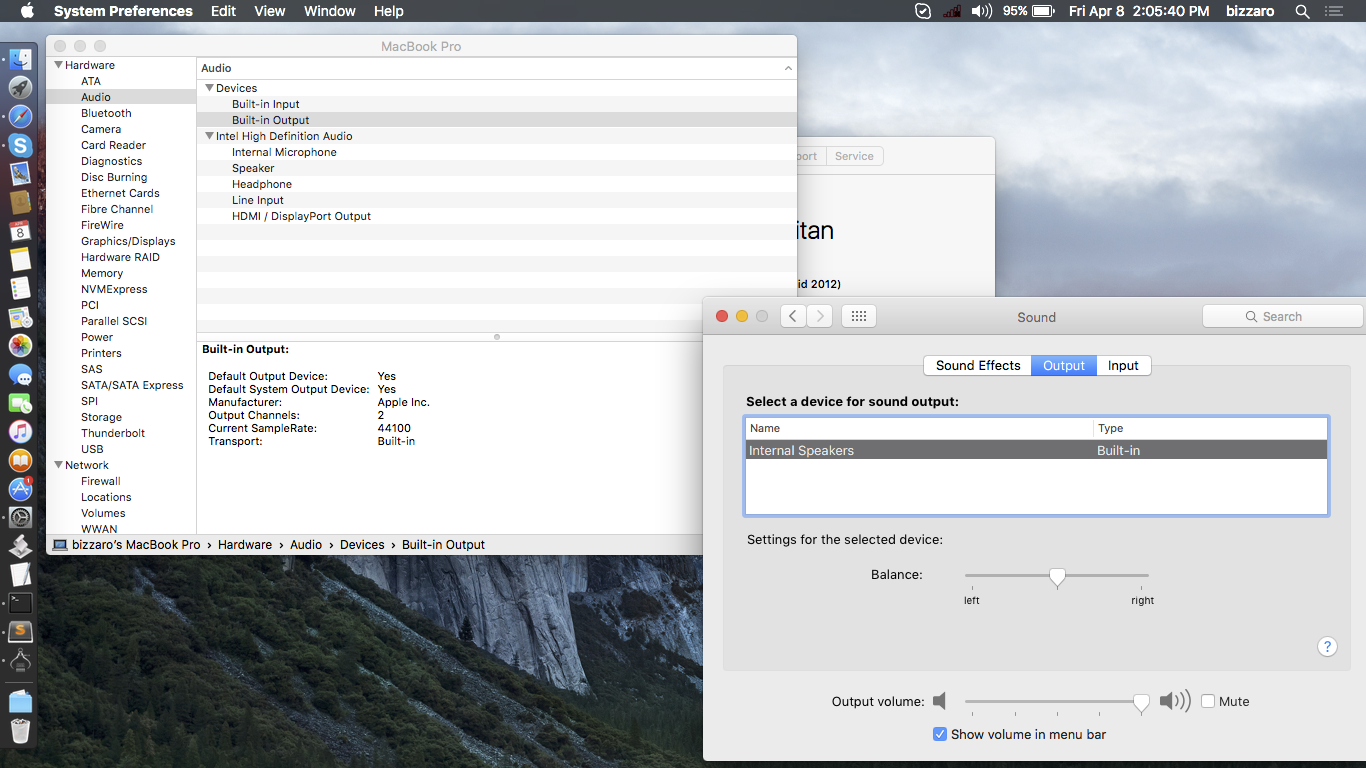Viewport: 1366px width, 768px height.
Task: Switch to the Input tab
Action: tap(1123, 365)
